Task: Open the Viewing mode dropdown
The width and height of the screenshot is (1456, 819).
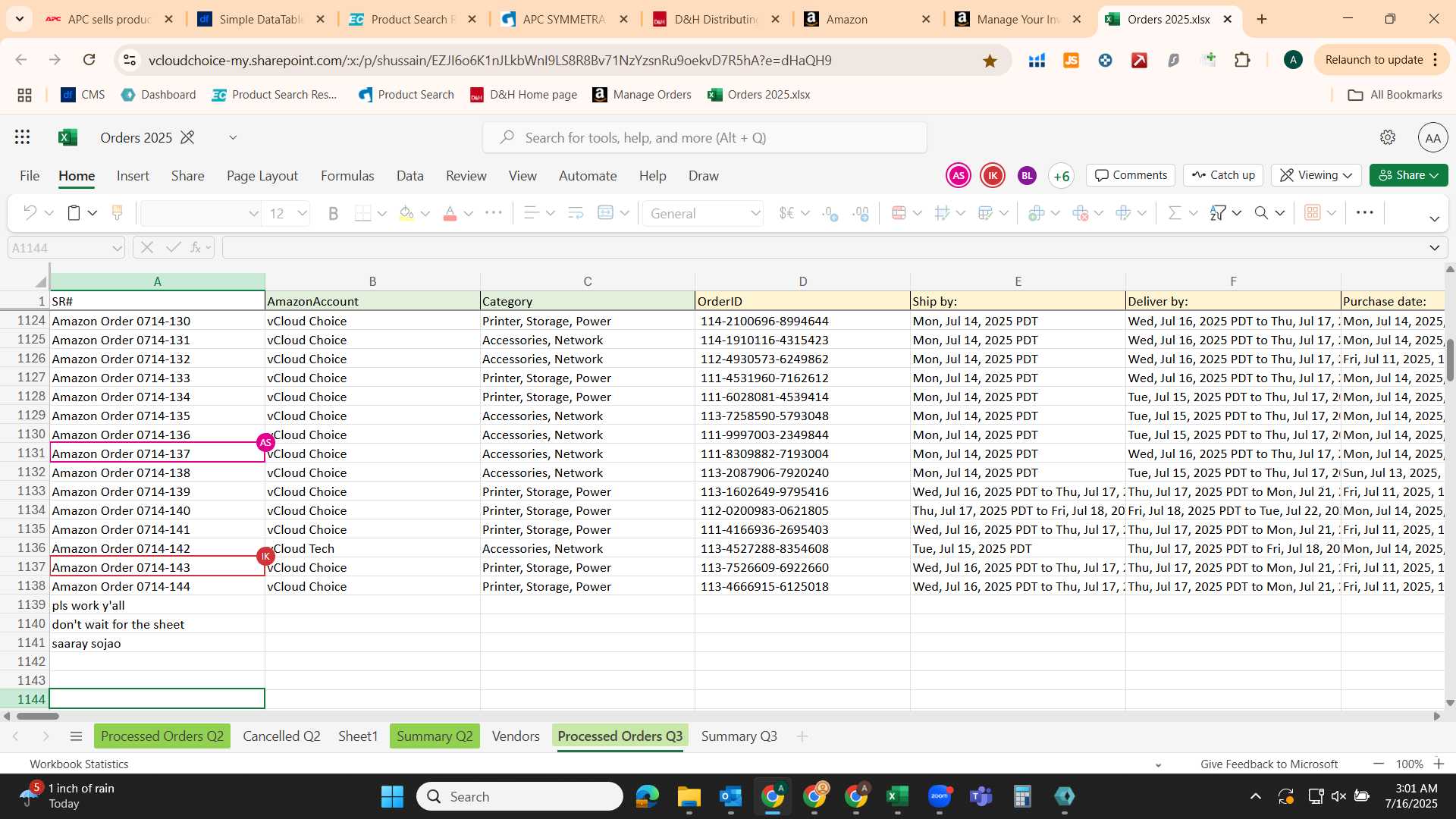Action: [x=1316, y=175]
